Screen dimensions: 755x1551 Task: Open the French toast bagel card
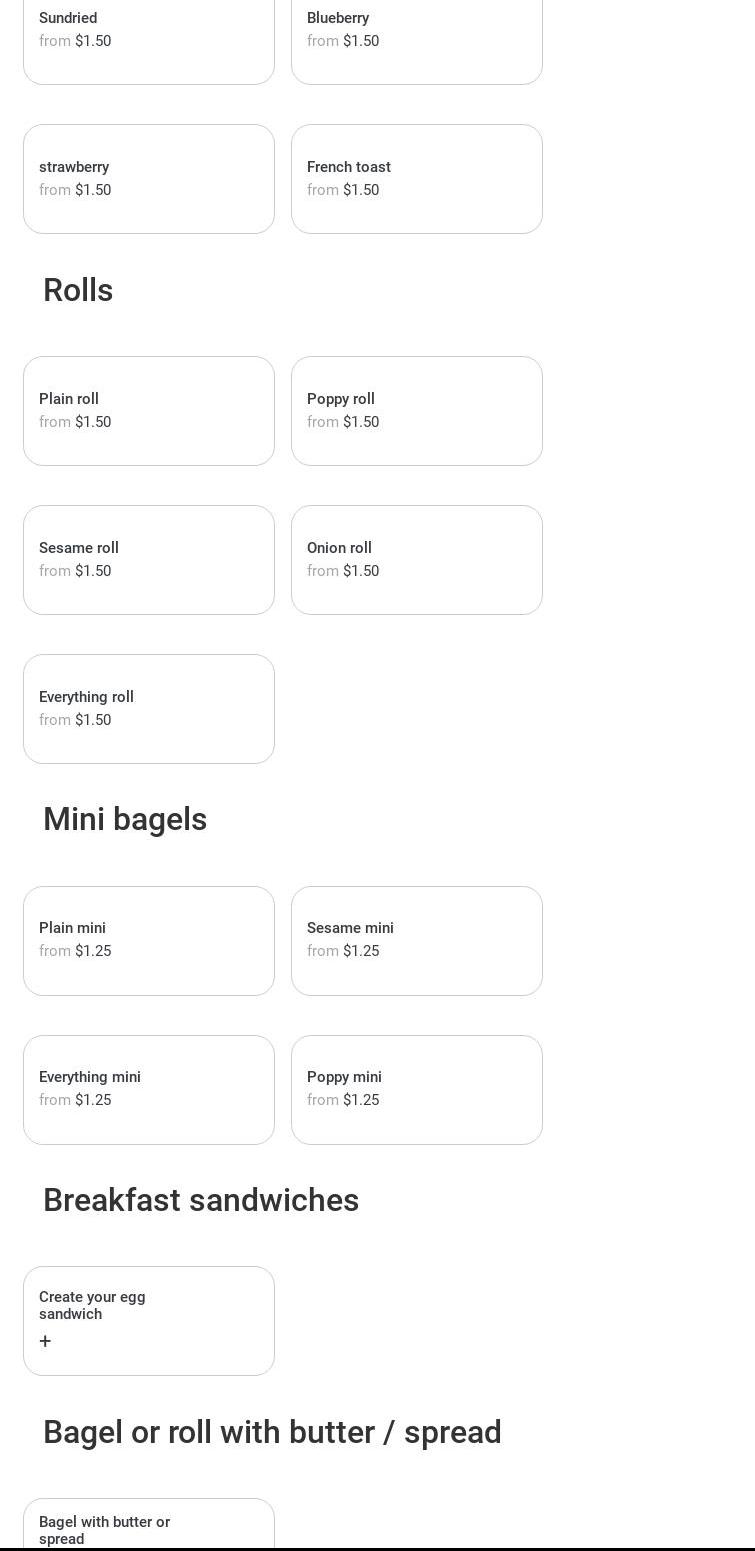point(416,179)
